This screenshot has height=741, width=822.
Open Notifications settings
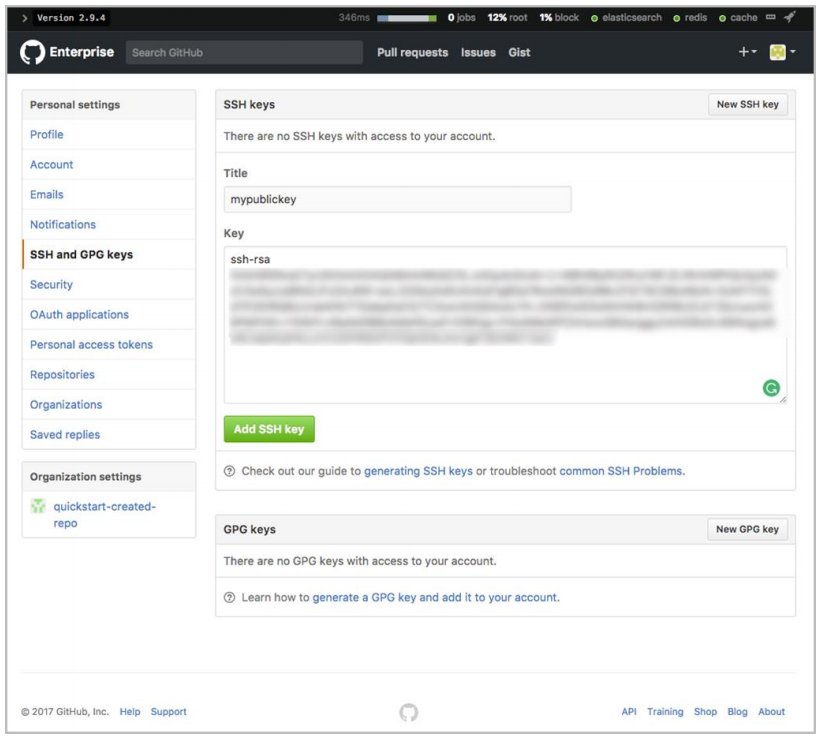pyautogui.click(x=63, y=224)
